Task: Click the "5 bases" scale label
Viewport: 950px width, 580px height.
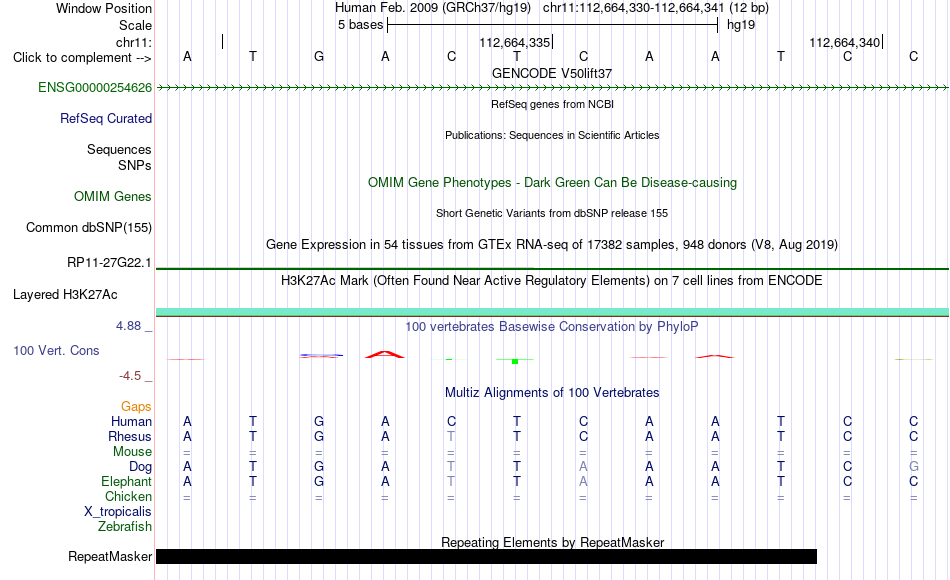Action: click(x=360, y=25)
